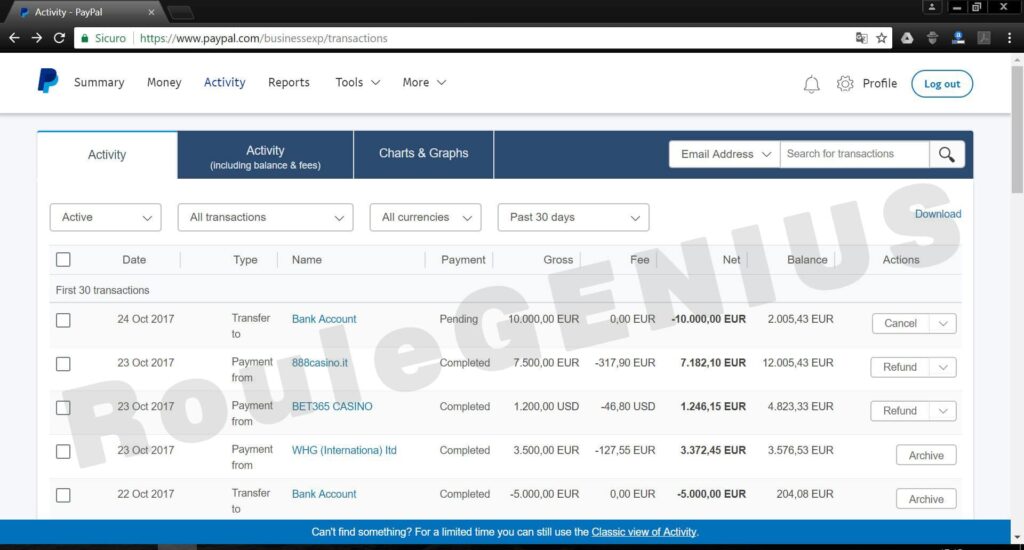
Task: Click the 7.182,10 EUR net amount
Action: [712, 363]
